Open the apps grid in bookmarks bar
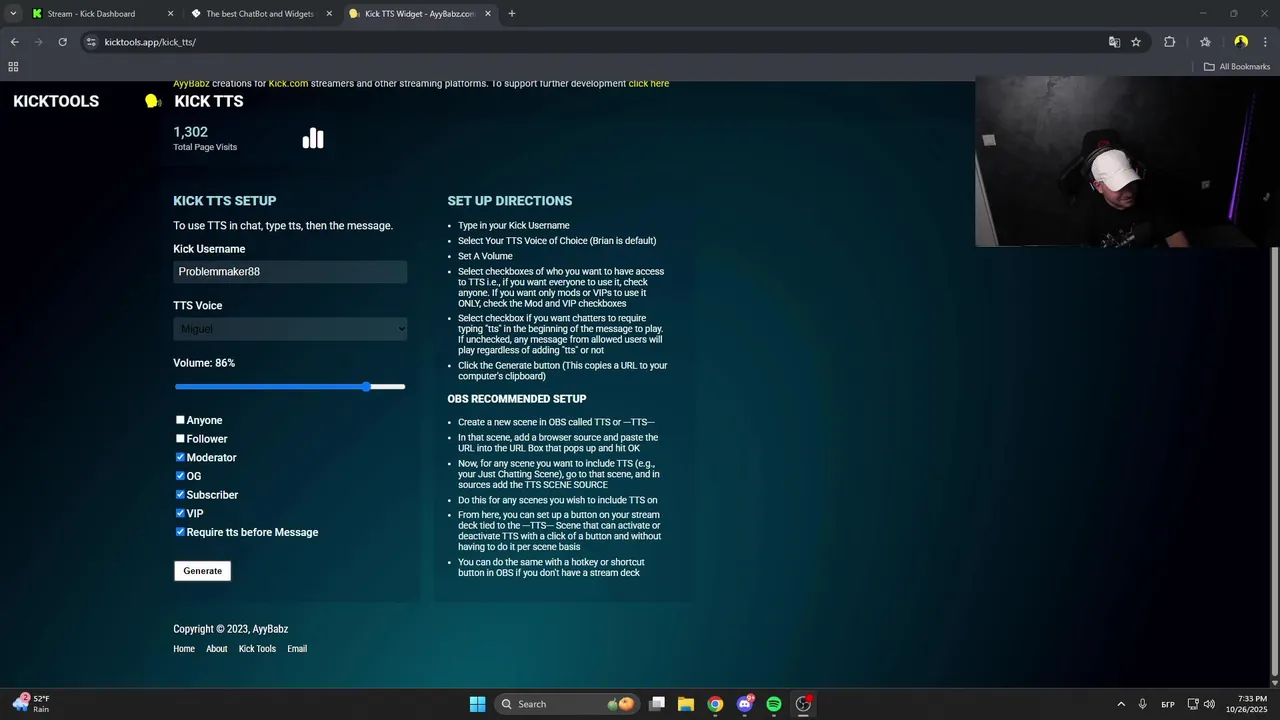The image size is (1280, 720). coord(13,67)
